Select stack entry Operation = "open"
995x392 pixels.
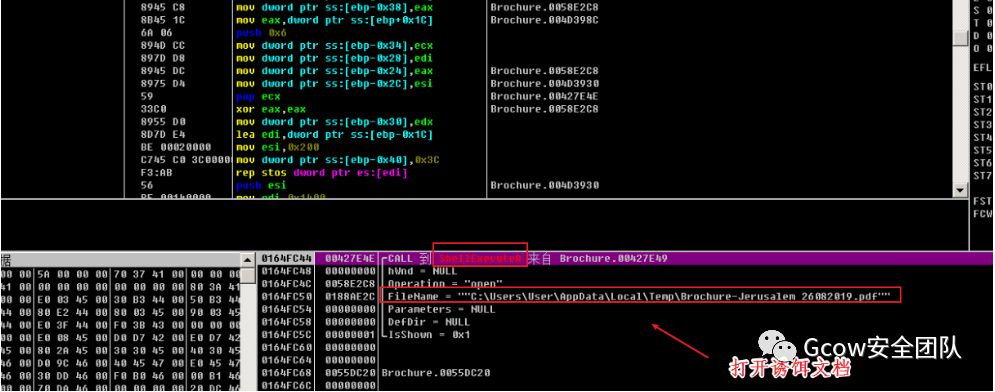click(445, 284)
